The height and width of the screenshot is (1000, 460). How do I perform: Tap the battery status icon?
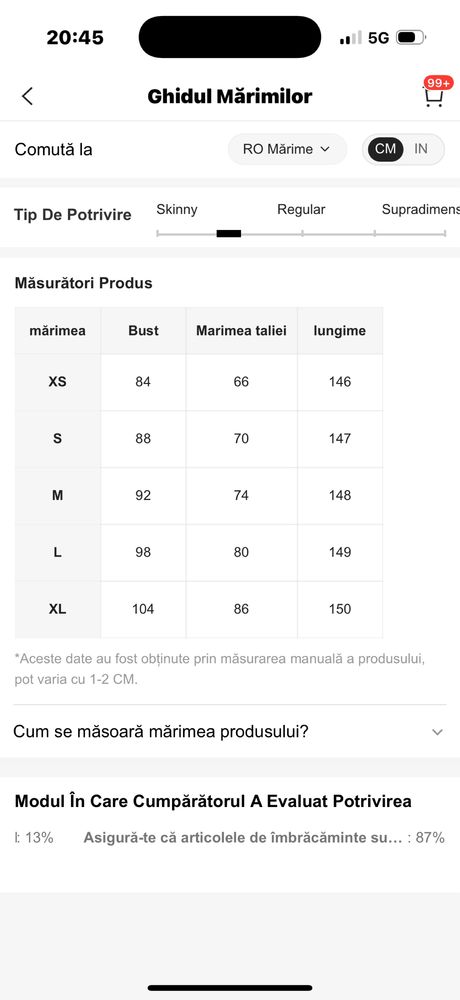[x=410, y=38]
